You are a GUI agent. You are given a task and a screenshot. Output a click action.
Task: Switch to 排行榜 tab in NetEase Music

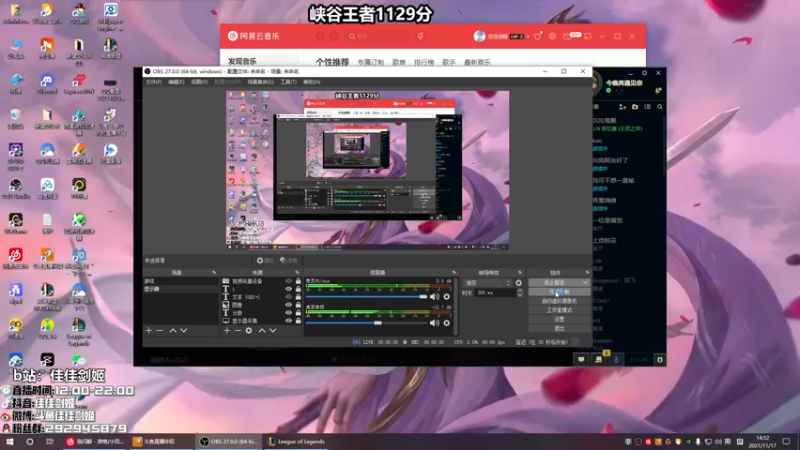[424, 62]
